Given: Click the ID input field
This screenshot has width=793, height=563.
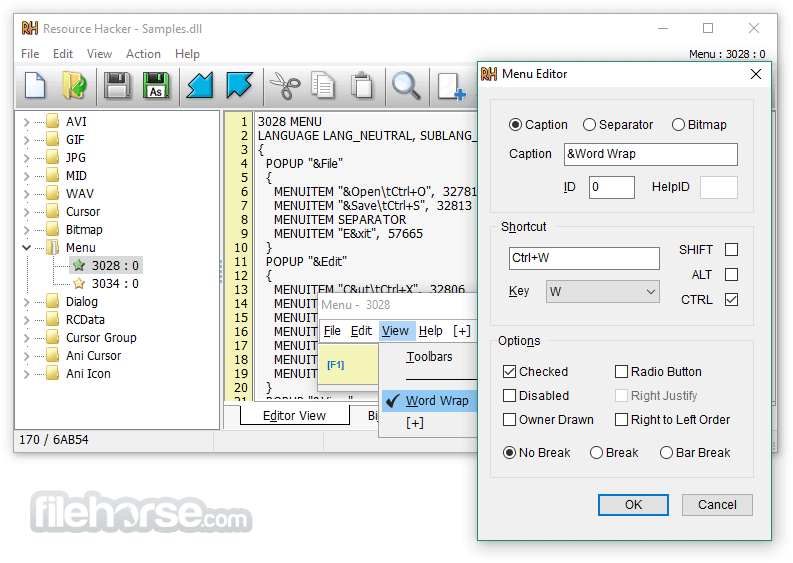Looking at the screenshot, I should pyautogui.click(x=611, y=187).
